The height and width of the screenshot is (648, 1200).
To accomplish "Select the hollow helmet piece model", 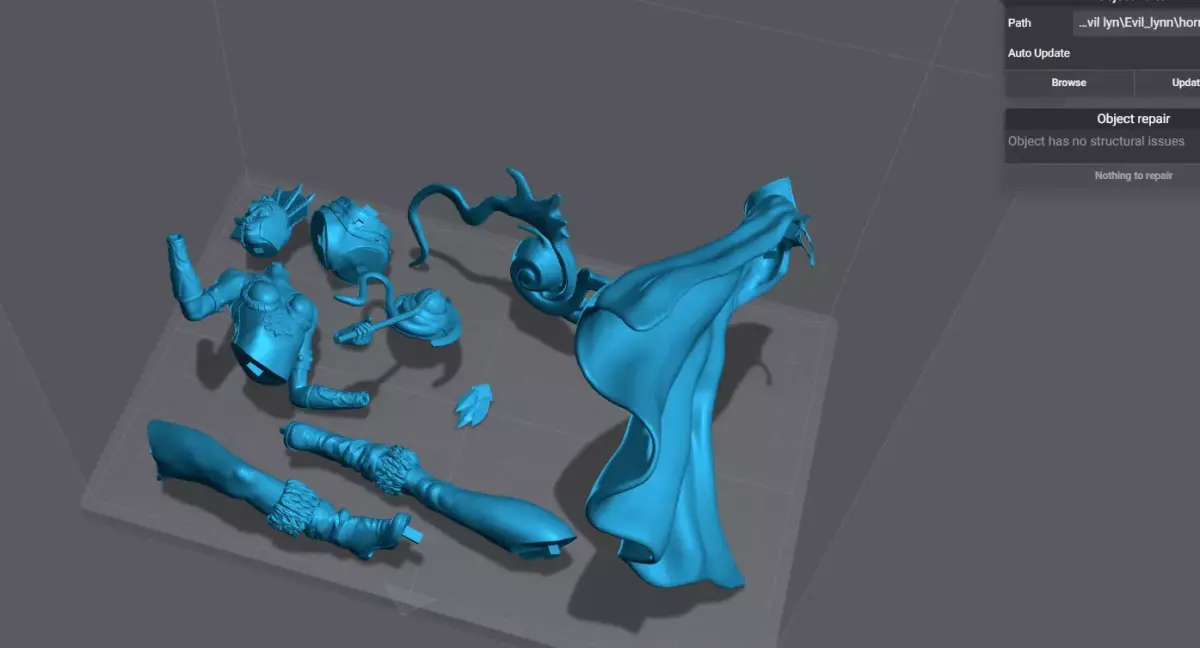I will (350, 238).
